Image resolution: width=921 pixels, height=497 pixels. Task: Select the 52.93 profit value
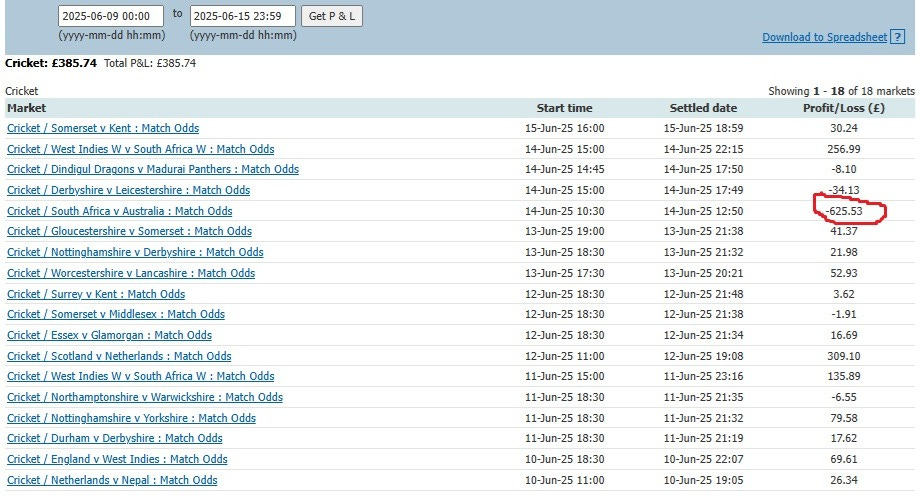(x=844, y=273)
